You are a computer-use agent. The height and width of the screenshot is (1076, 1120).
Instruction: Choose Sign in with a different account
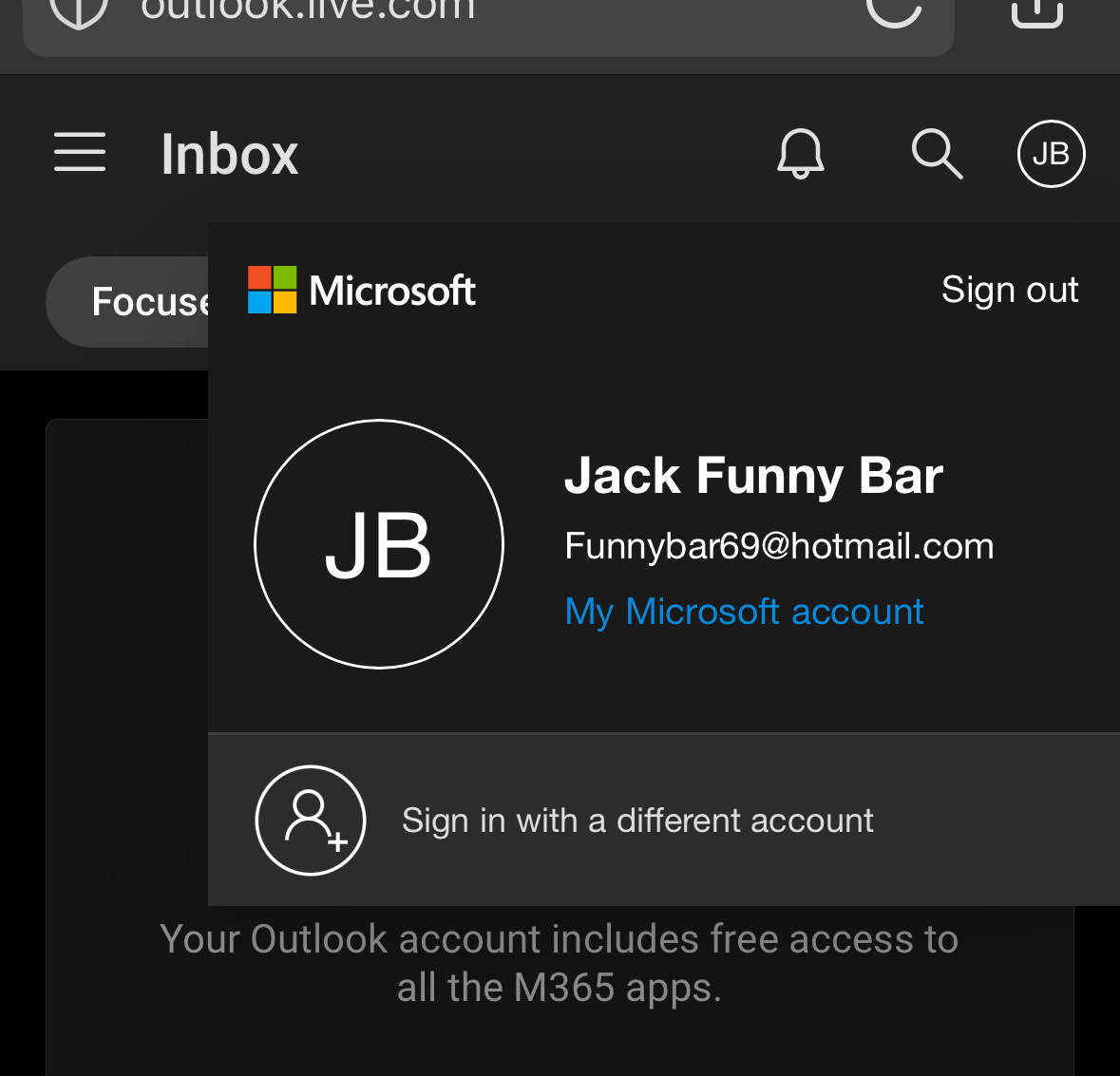click(x=664, y=820)
